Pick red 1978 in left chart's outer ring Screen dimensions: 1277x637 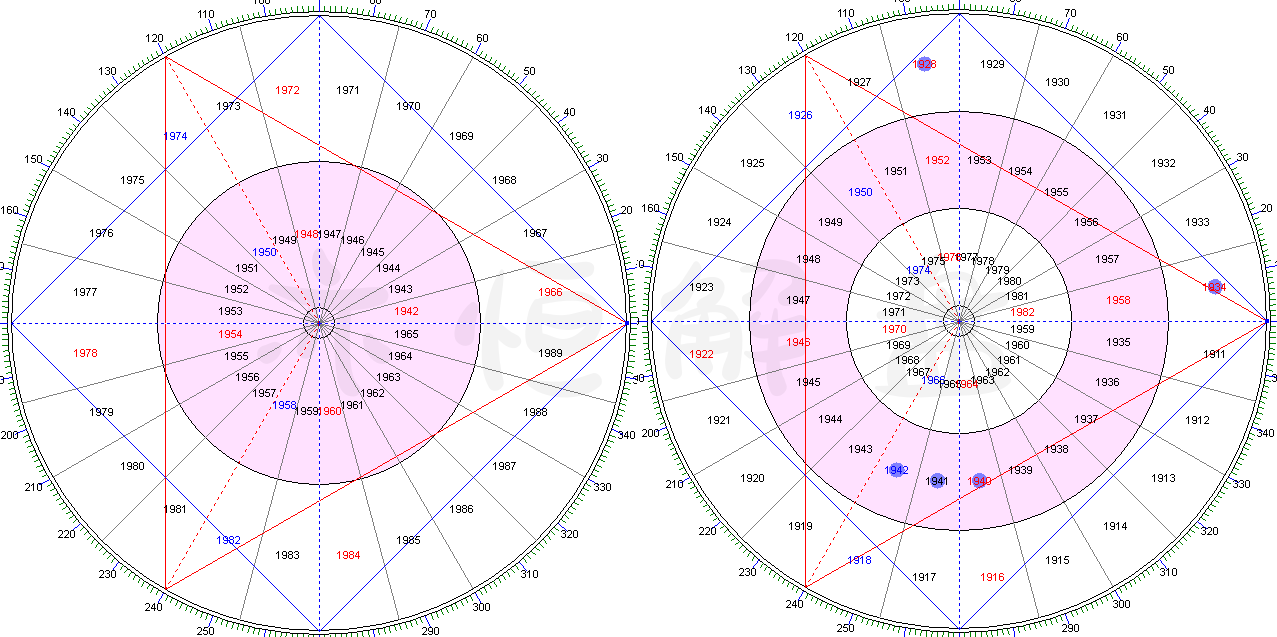(85, 353)
